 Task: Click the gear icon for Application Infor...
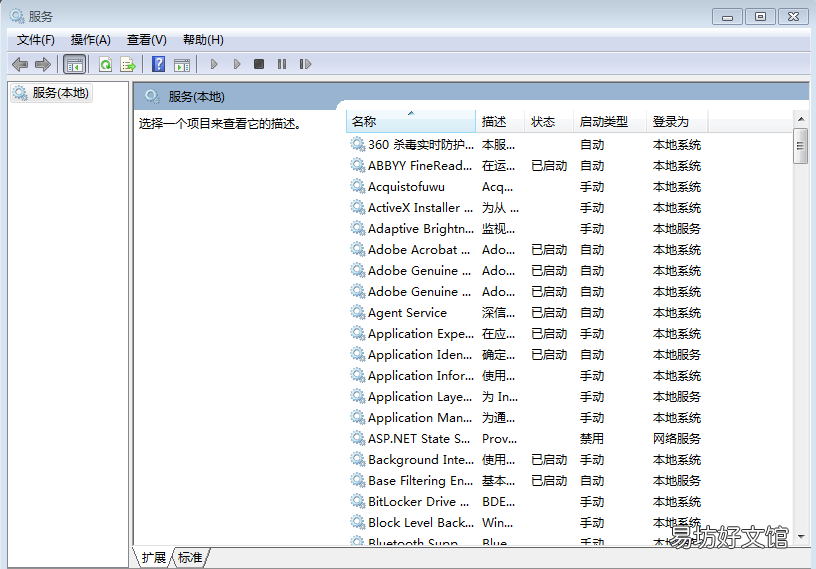click(x=358, y=375)
